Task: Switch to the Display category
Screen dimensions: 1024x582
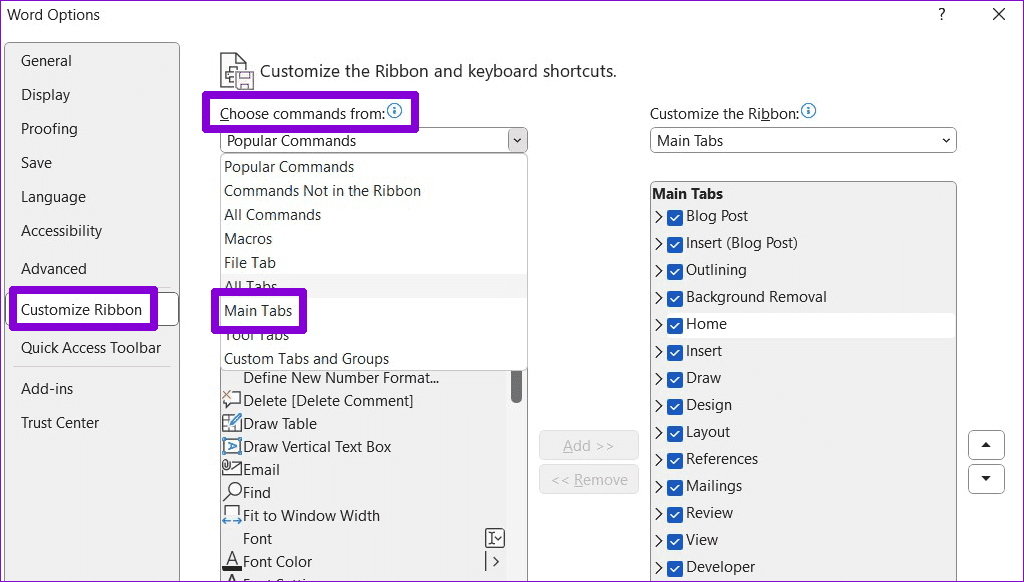Action: pos(92,95)
